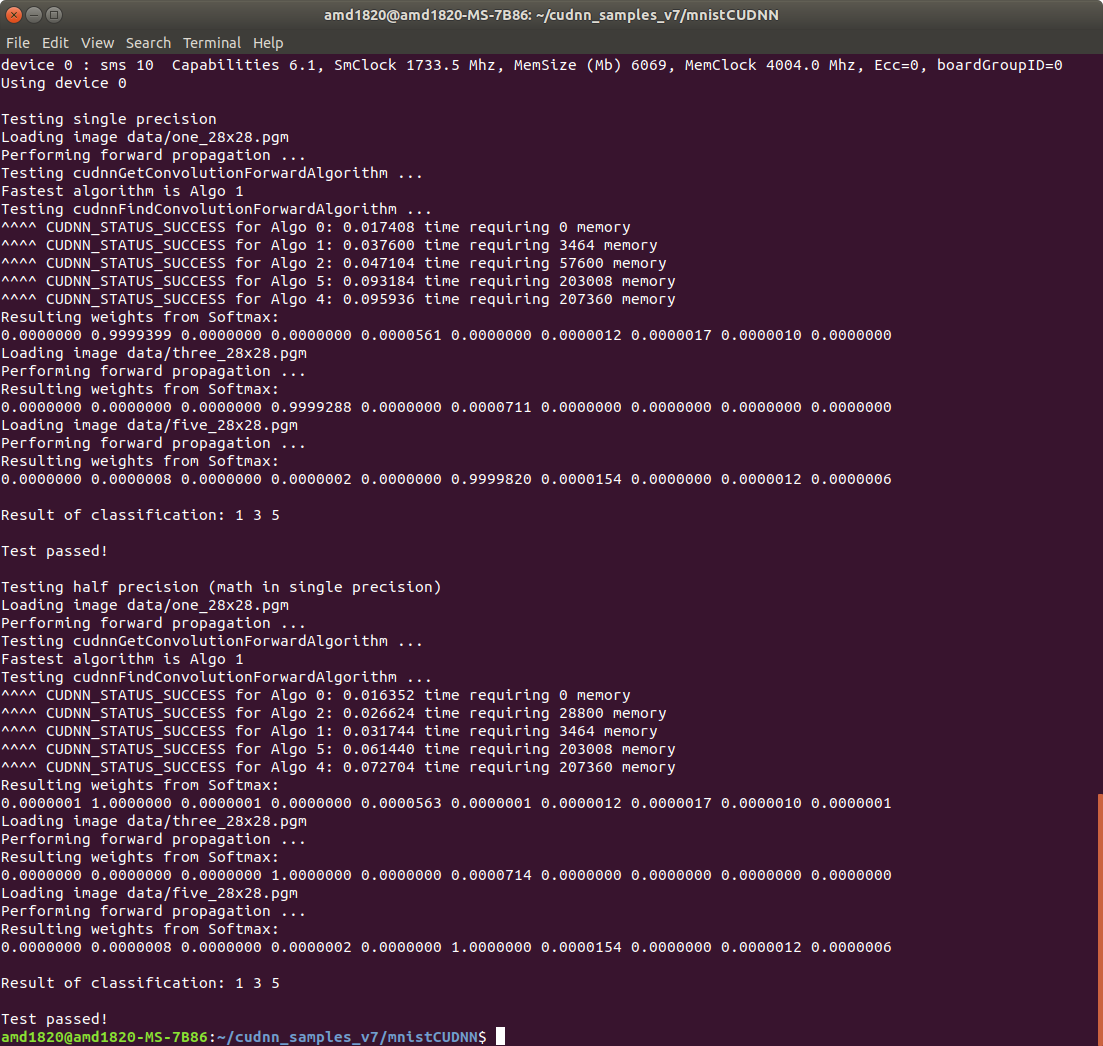Click the first 'Fastest algorithm is Algo 1' line

[x=122, y=191]
